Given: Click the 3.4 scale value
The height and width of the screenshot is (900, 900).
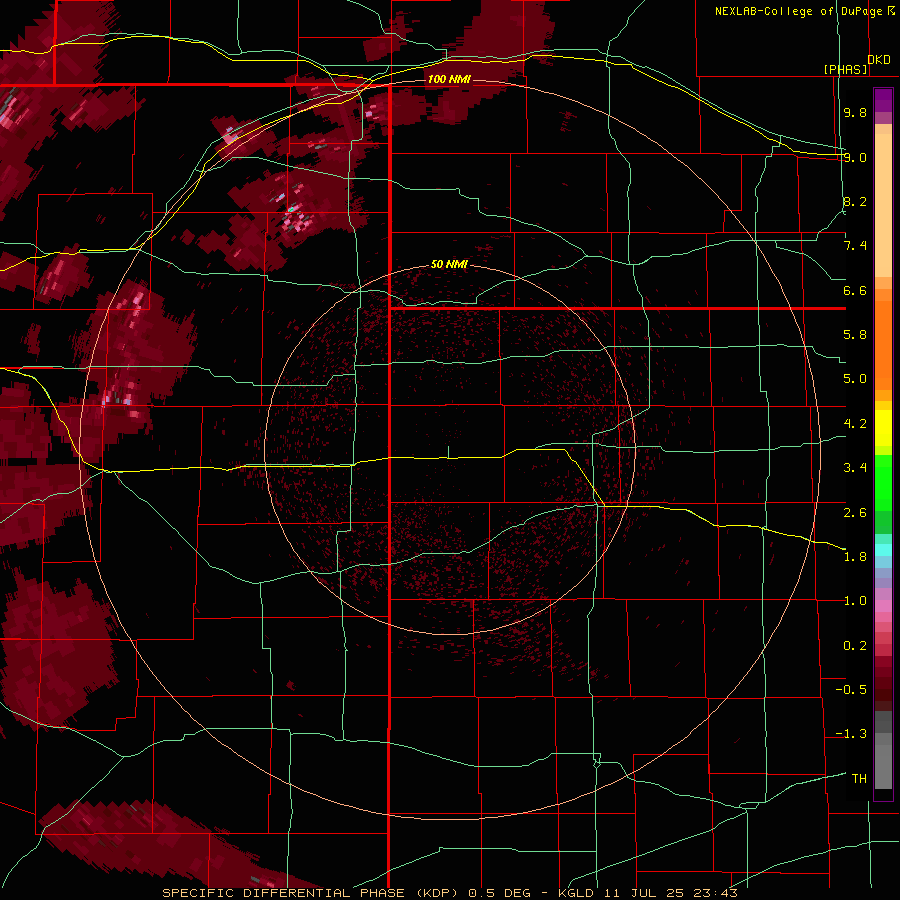Looking at the screenshot, I should 855,468.
